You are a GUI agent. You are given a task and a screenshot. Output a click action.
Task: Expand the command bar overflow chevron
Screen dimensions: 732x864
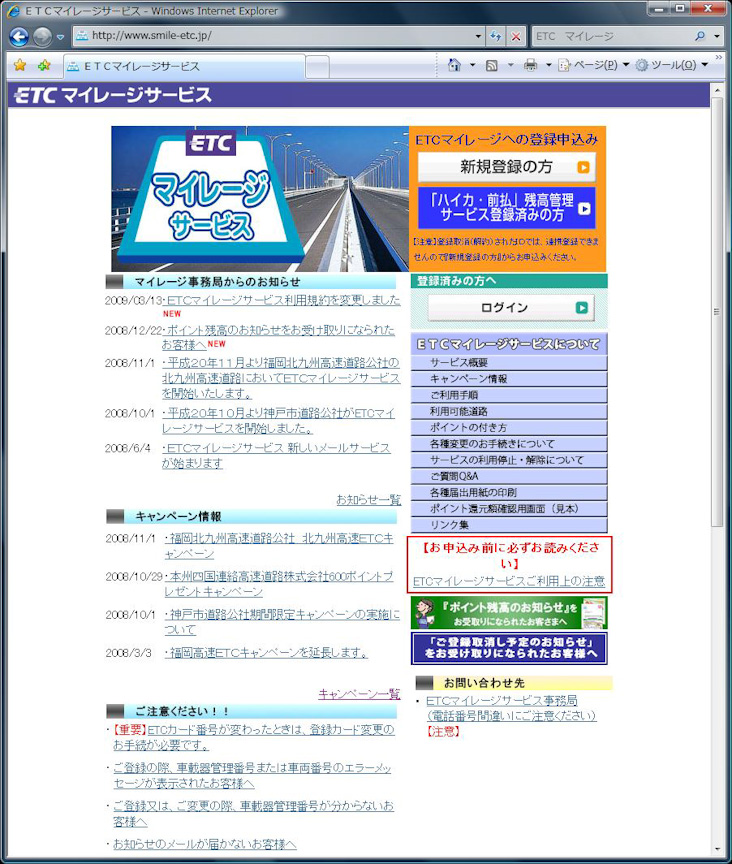(719, 57)
